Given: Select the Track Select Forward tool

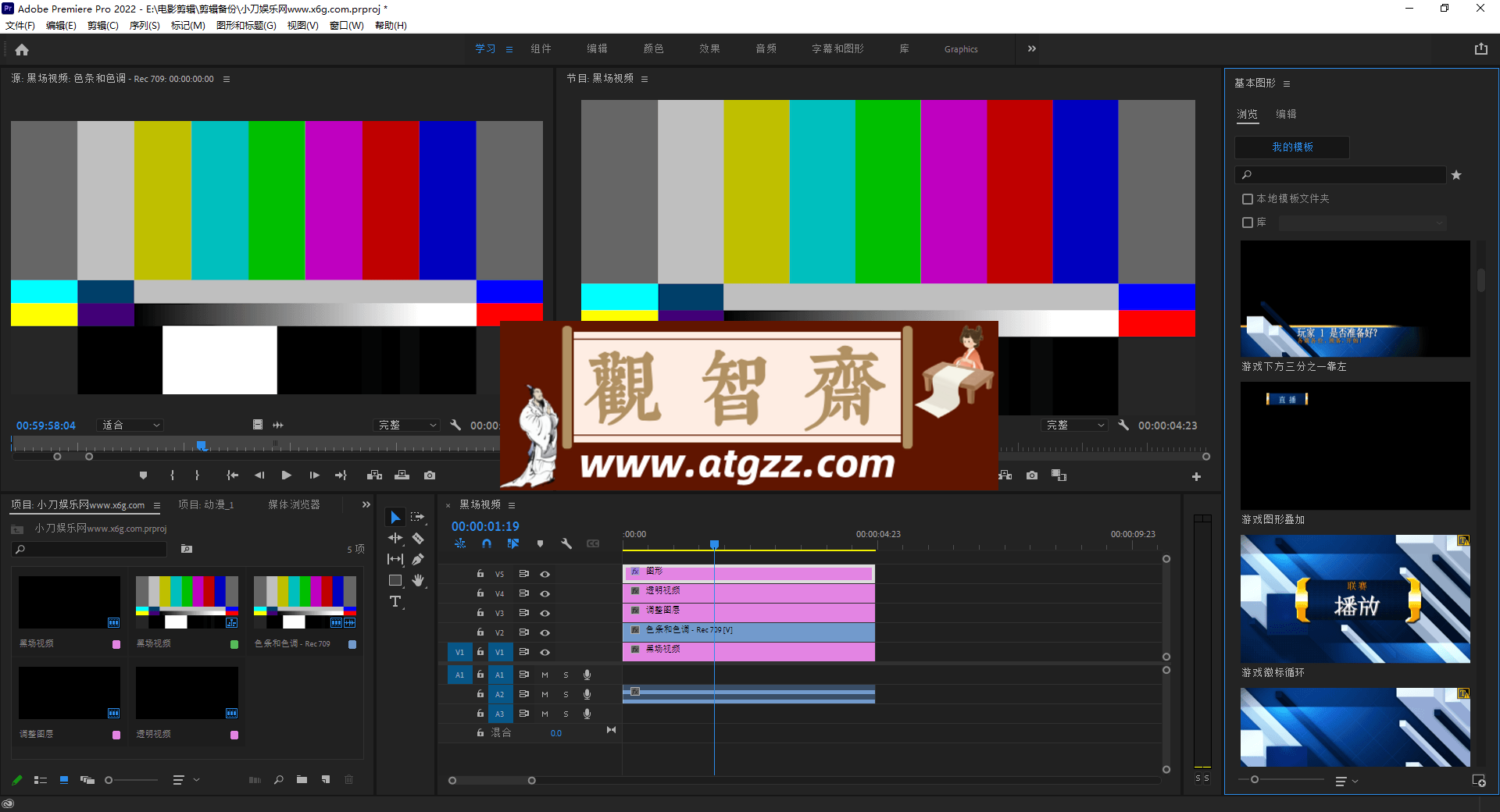Looking at the screenshot, I should pyautogui.click(x=418, y=517).
